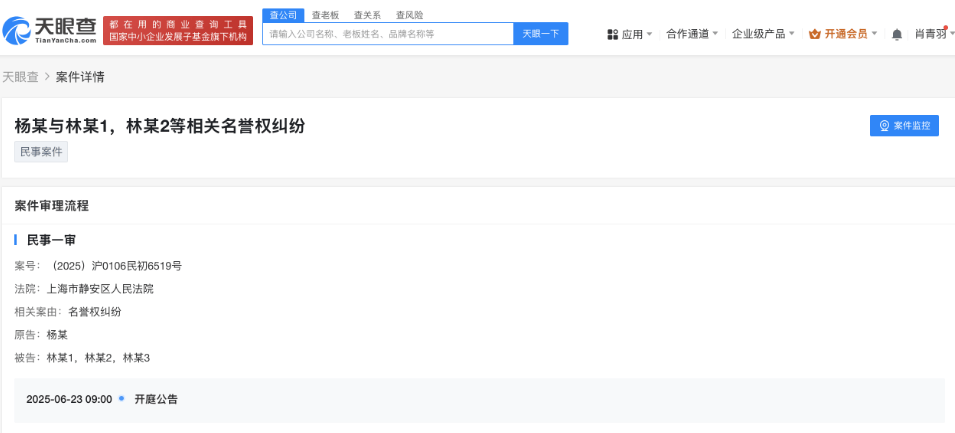
Task: Click the 案件监控 button
Action: coord(904,126)
